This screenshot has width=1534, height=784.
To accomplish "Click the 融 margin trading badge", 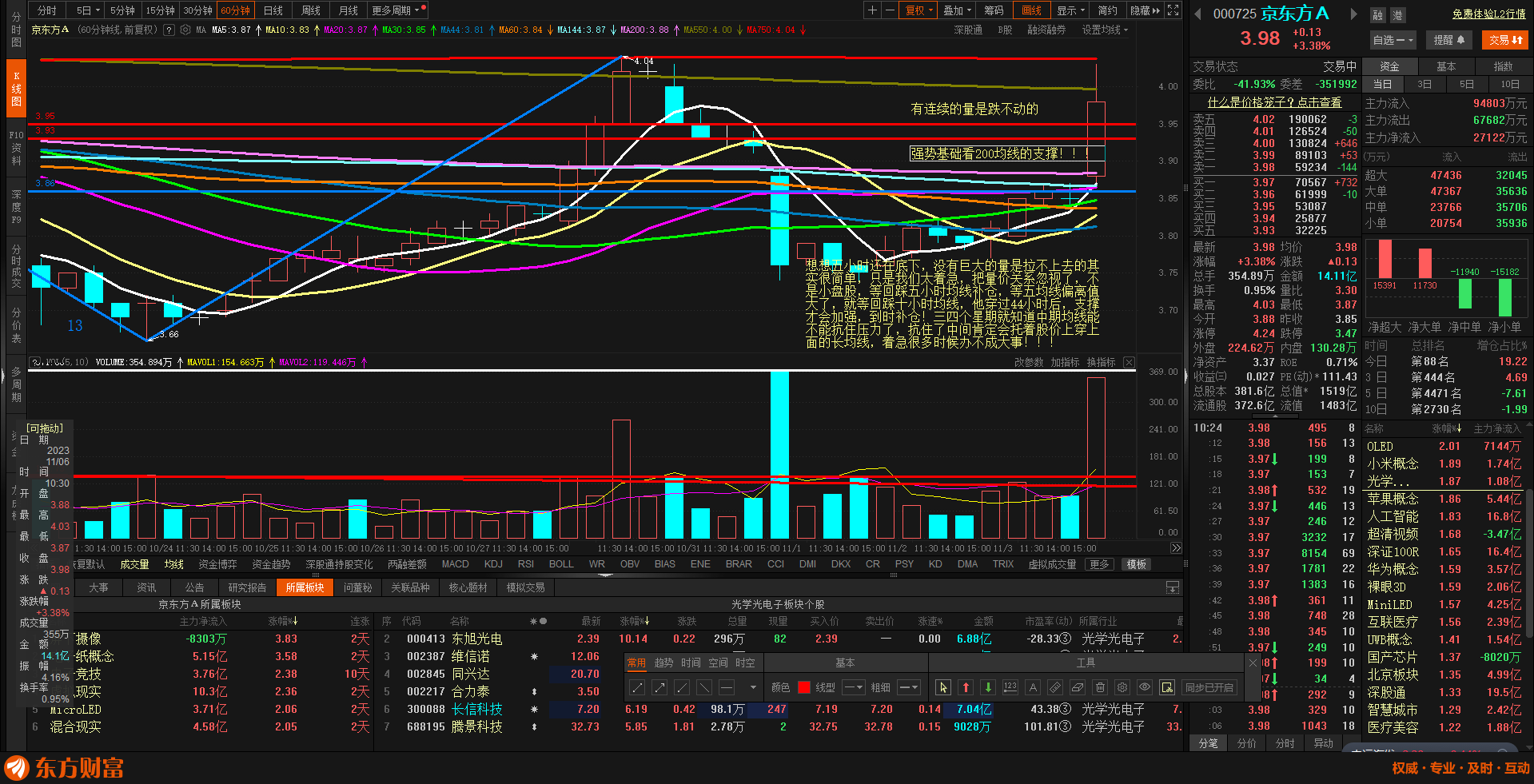I will (1378, 15).
